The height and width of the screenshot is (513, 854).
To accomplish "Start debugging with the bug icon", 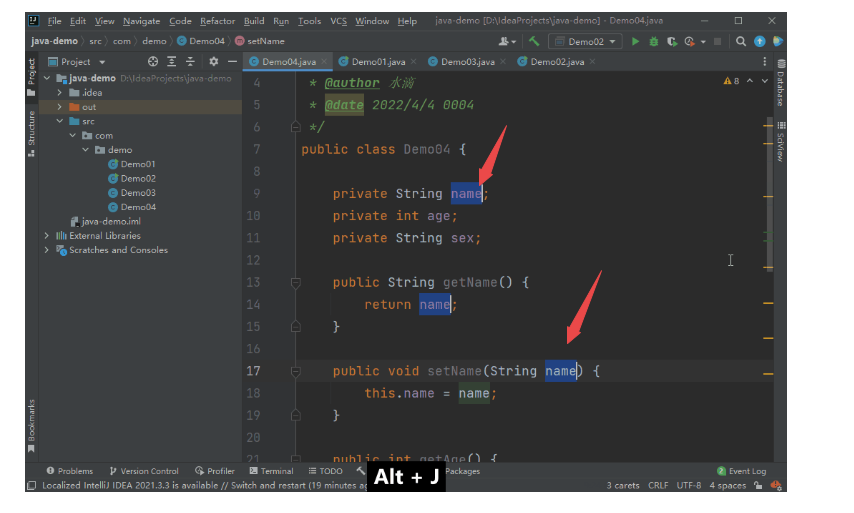I will pos(654,41).
